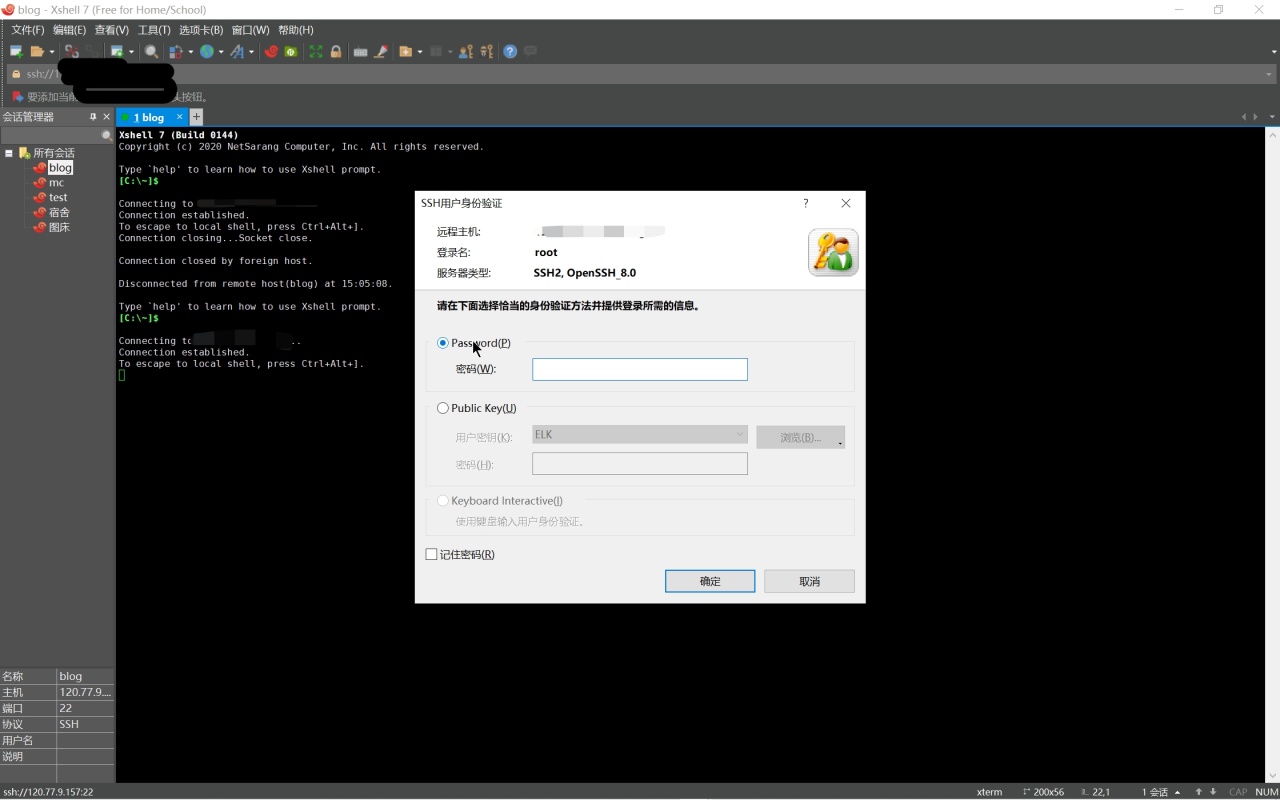Open the 帮助(H) menu
This screenshot has width=1280, height=800.
tap(296, 30)
